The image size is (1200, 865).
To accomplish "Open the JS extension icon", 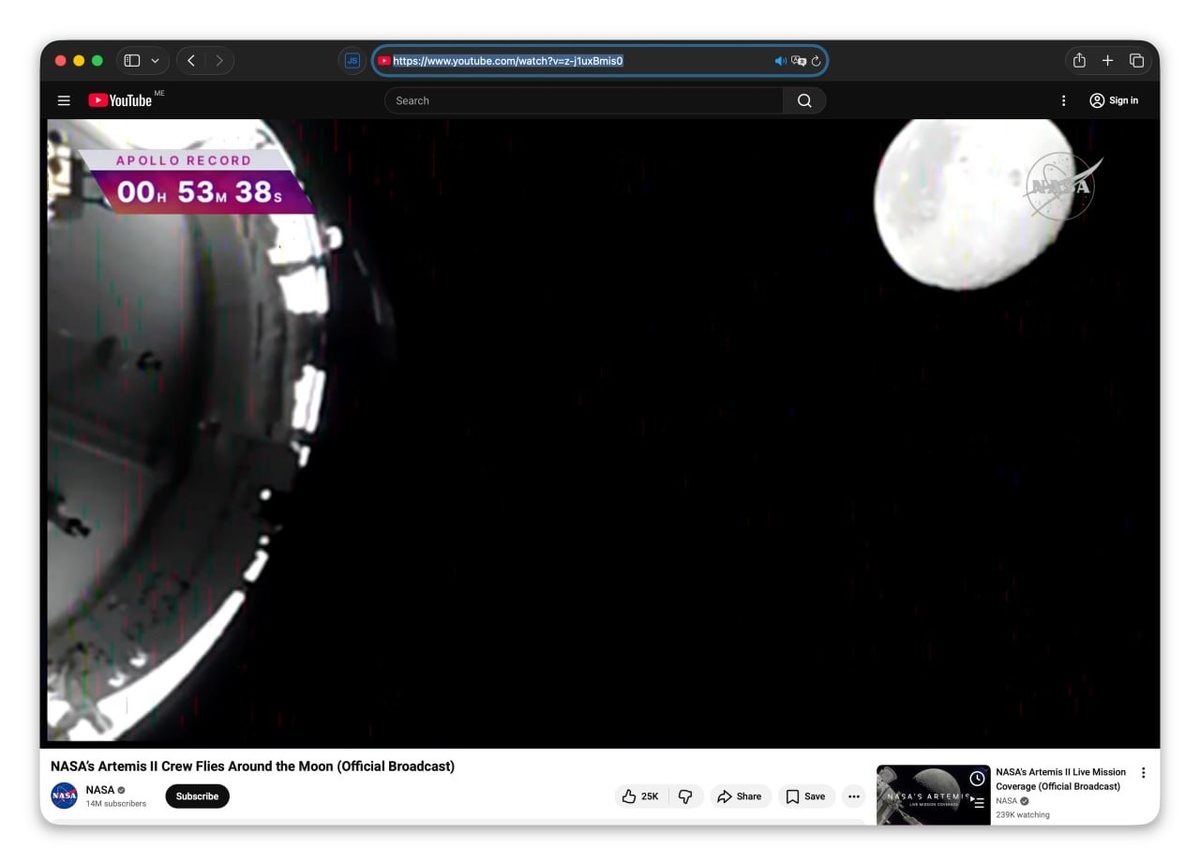I will pos(352,60).
